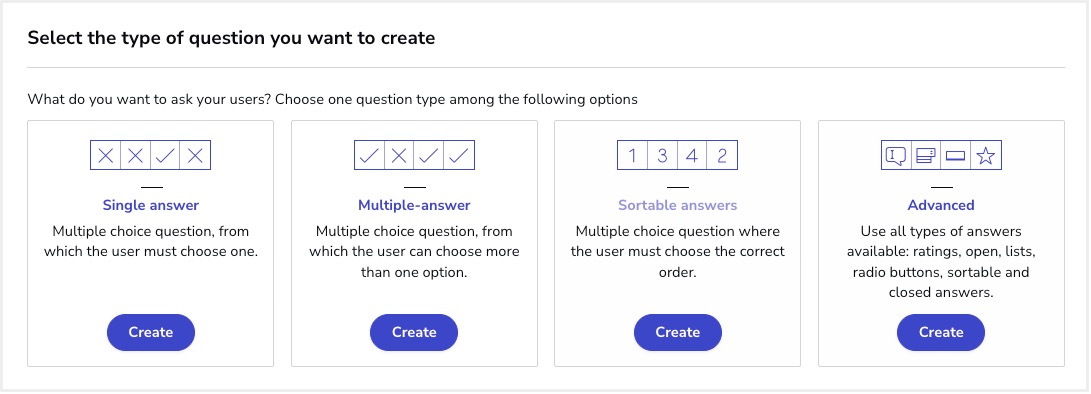The image size is (1091, 394).
Task: Click the cross mark in Multiple-answer icon
Action: coord(399,156)
